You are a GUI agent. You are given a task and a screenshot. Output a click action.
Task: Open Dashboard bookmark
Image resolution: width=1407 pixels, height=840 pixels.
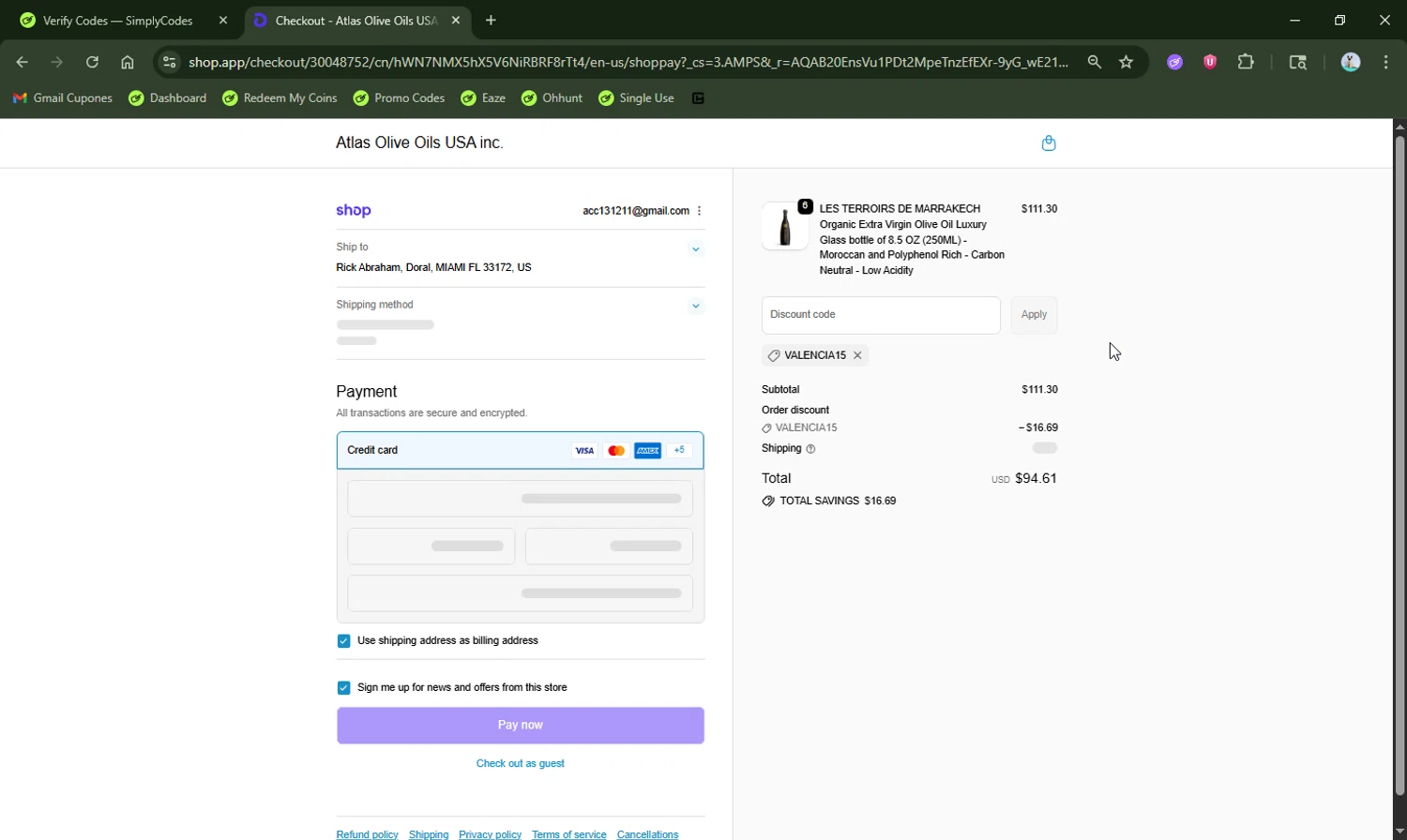[168, 98]
